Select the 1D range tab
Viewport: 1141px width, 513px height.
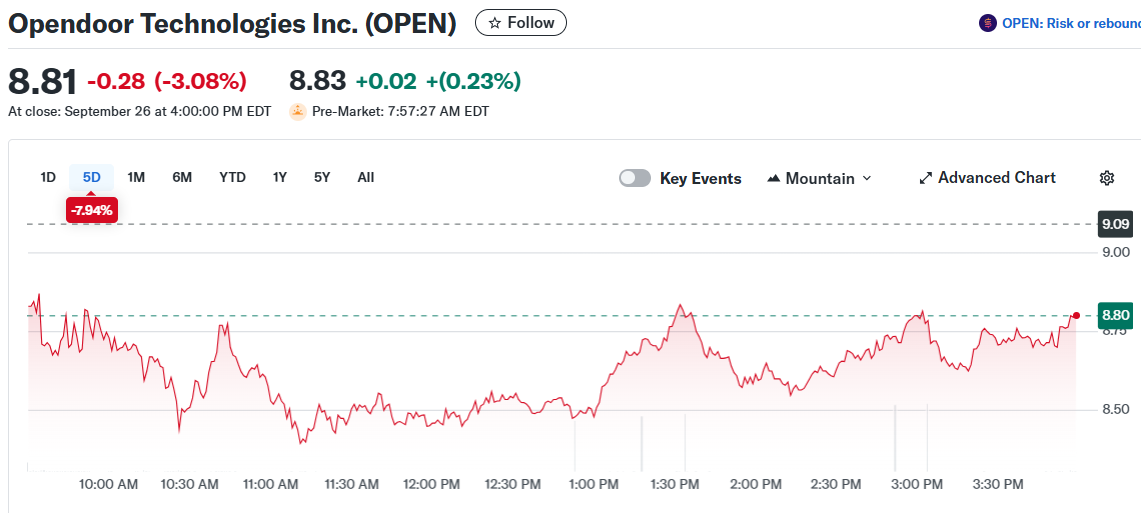click(x=48, y=177)
